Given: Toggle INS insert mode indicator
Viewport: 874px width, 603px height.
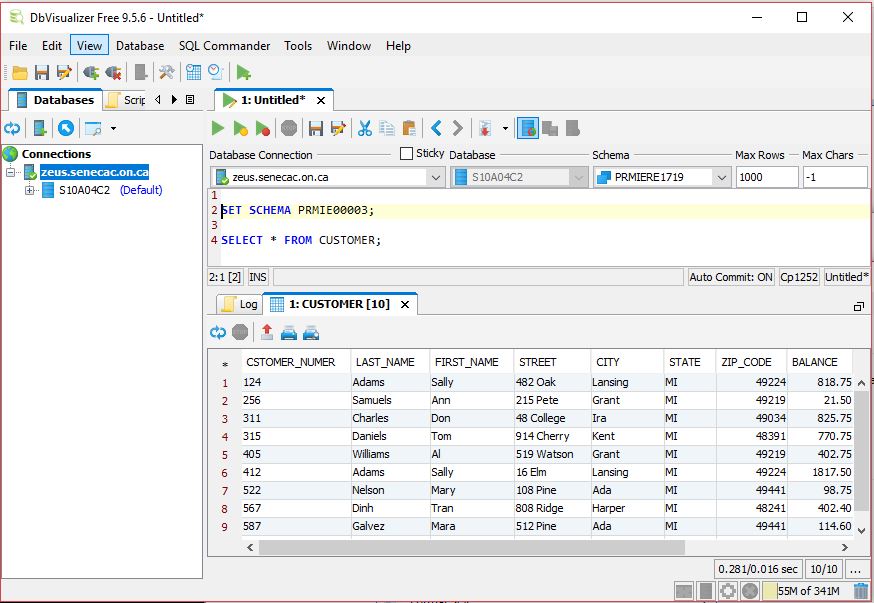Looking at the screenshot, I should tap(258, 277).
